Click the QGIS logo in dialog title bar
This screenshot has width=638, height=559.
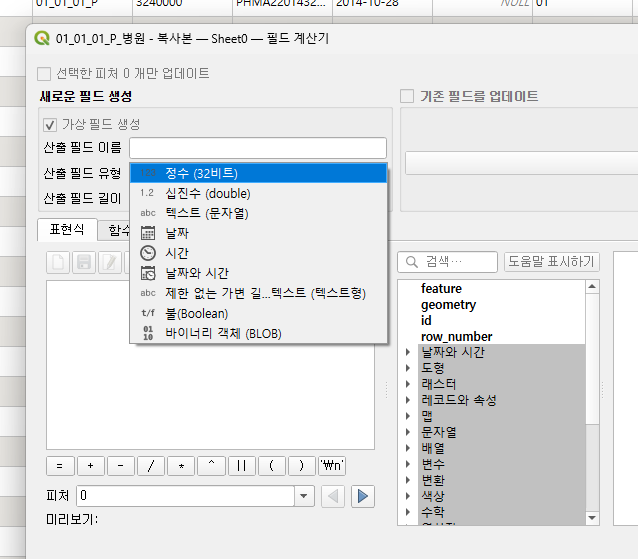(42, 39)
